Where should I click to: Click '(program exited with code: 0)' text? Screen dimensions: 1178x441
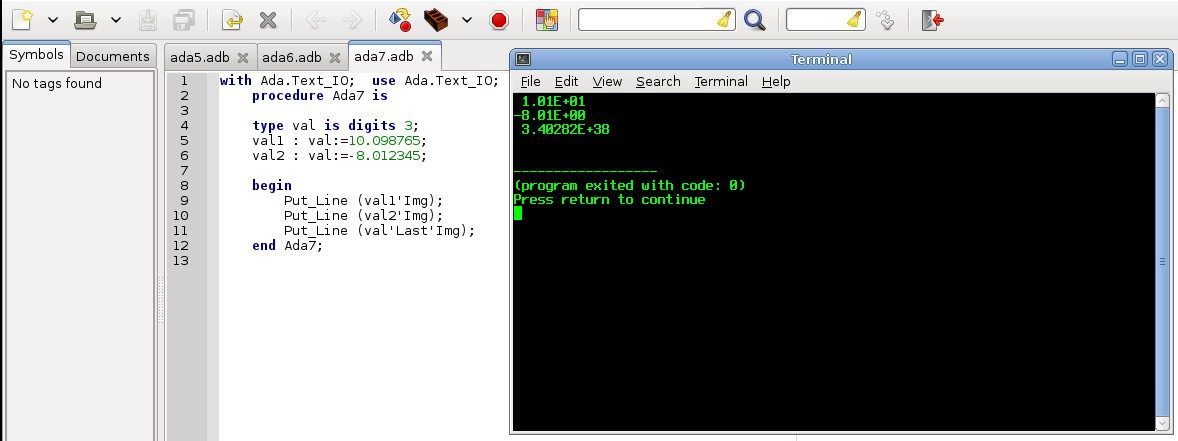click(630, 186)
